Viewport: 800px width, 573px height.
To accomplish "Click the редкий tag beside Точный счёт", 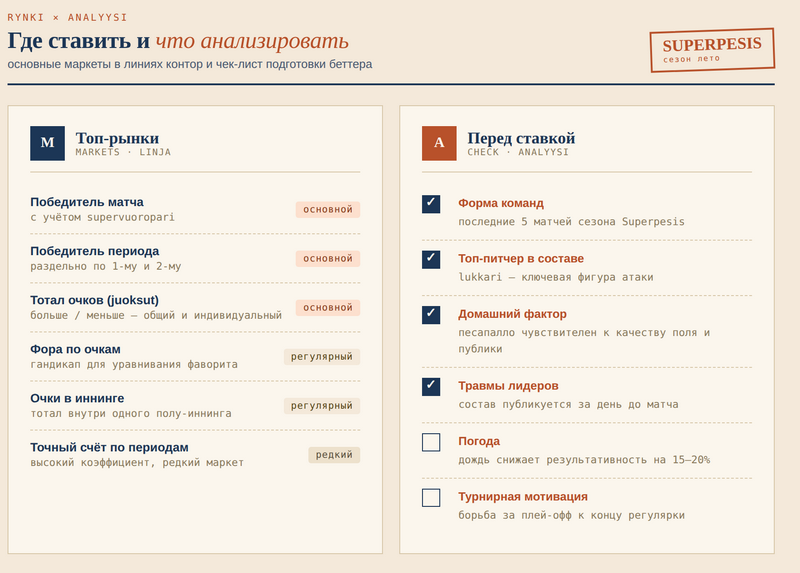I will (x=334, y=455).
